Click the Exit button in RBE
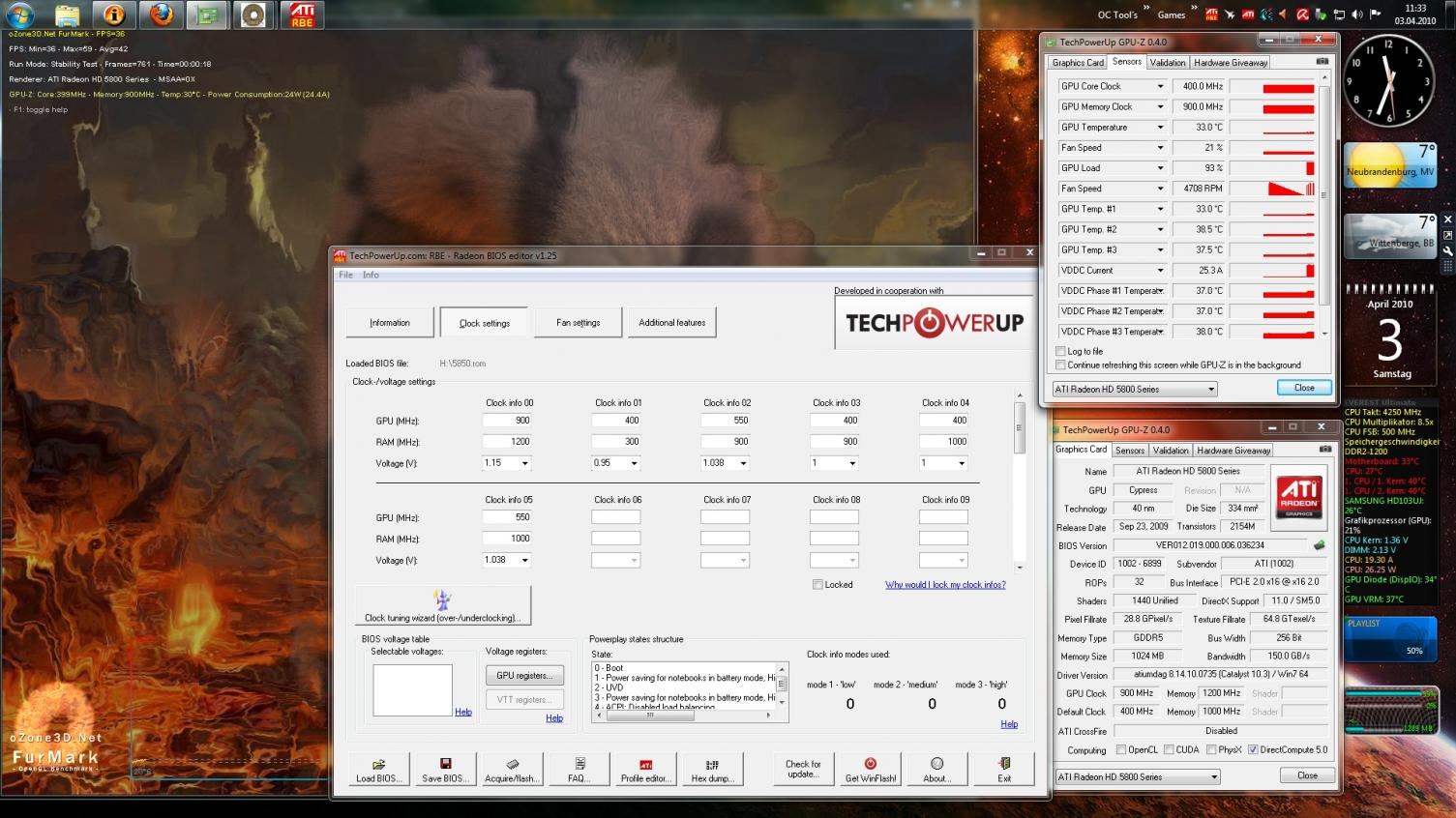The height and width of the screenshot is (818, 1456). 1004,770
